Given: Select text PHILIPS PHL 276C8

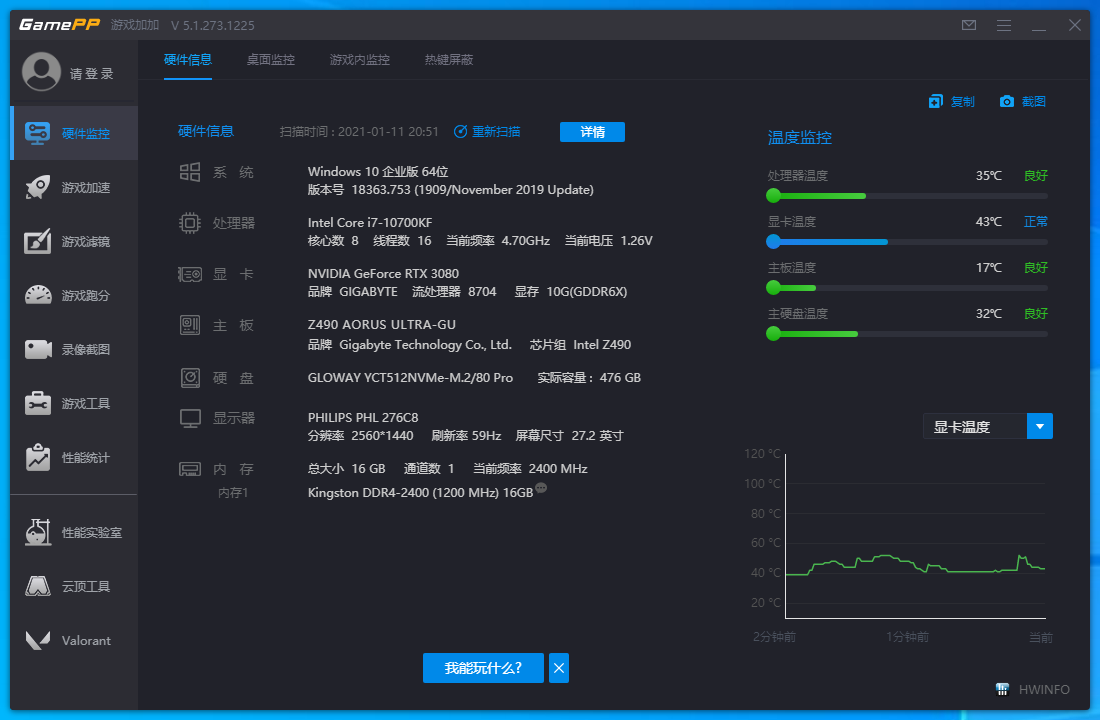Looking at the screenshot, I should point(363,418).
